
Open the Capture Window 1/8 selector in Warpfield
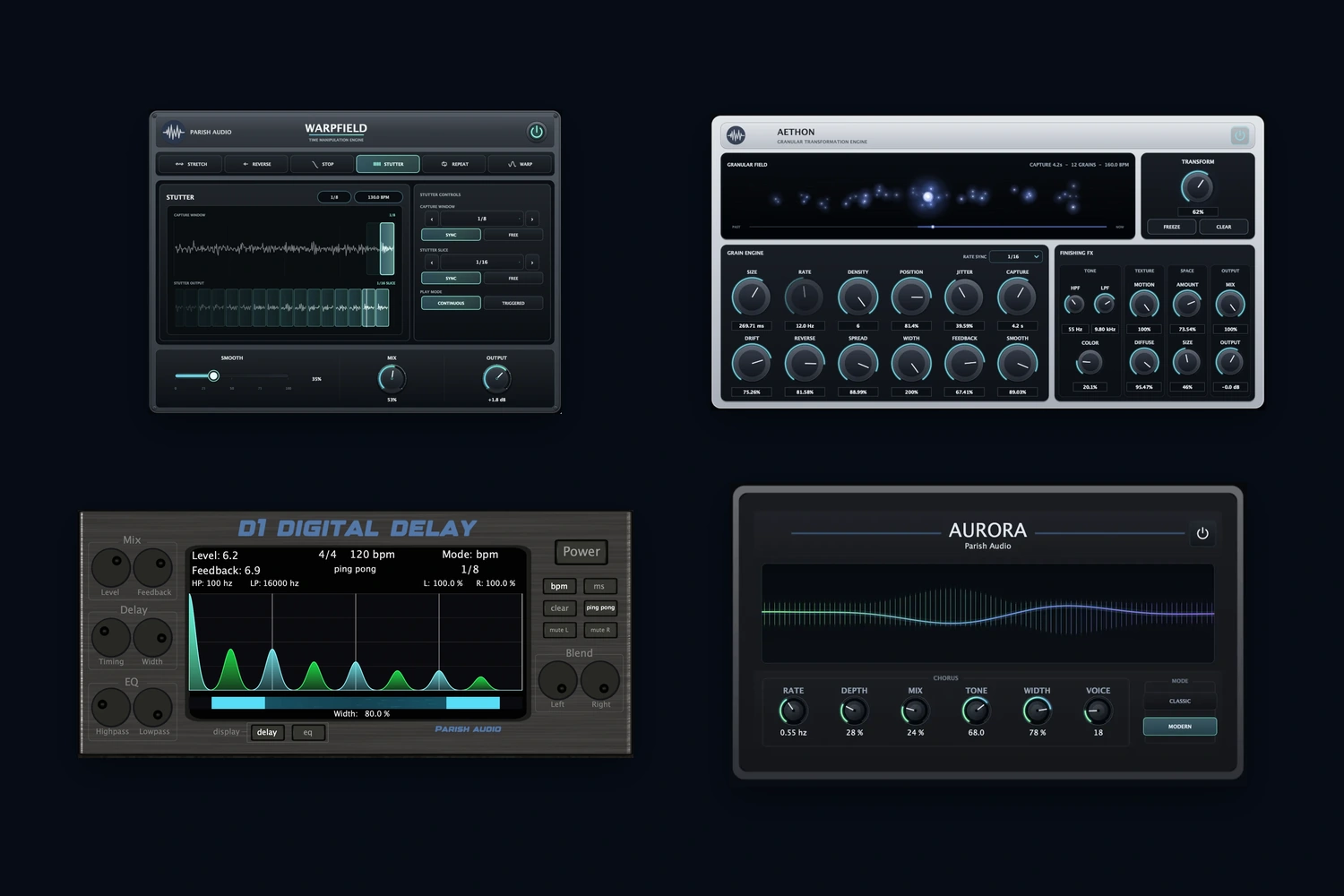481,219
